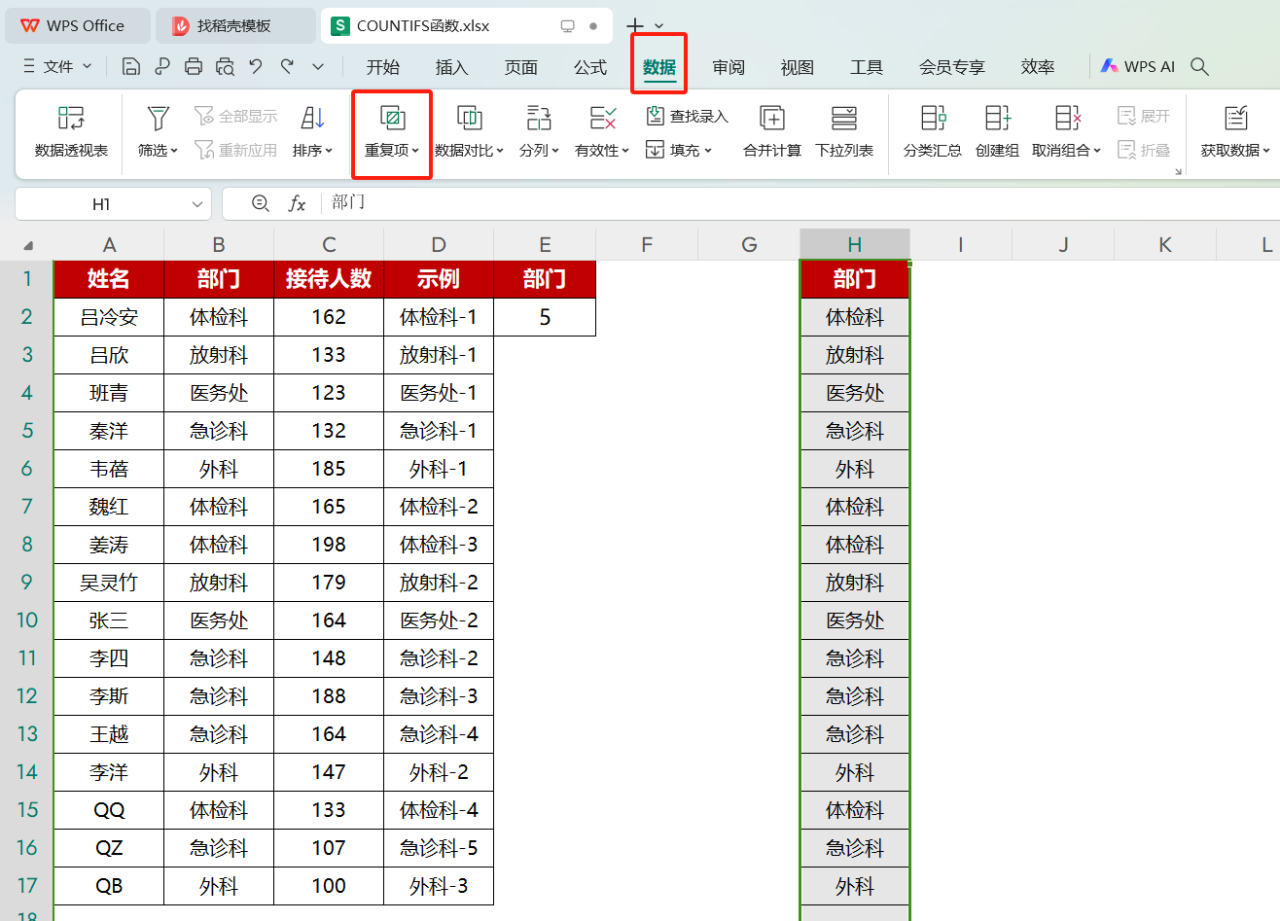Click the cell containing QZ
1280x921 pixels.
(x=109, y=848)
